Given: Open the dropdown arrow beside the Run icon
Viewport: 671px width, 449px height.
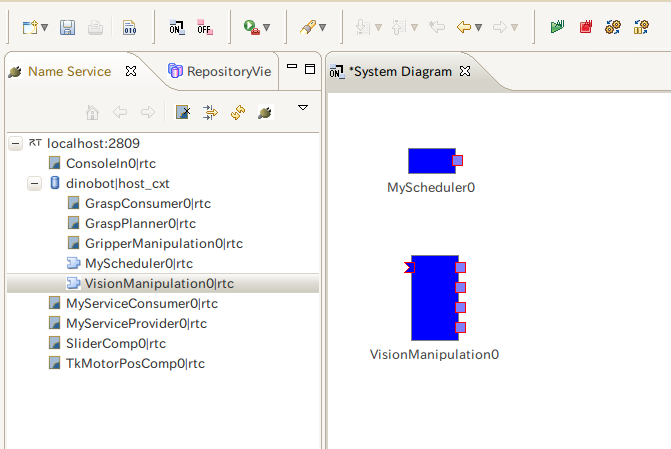Looking at the screenshot, I should [x=266, y=27].
